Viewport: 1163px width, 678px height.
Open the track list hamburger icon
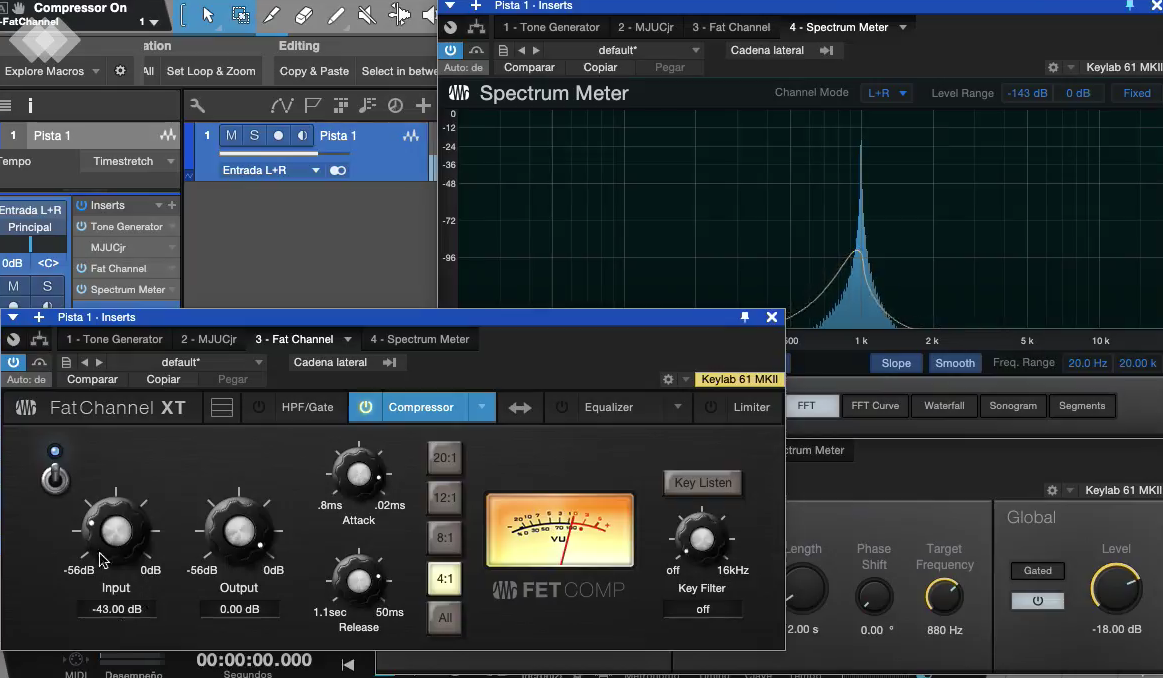coord(6,106)
